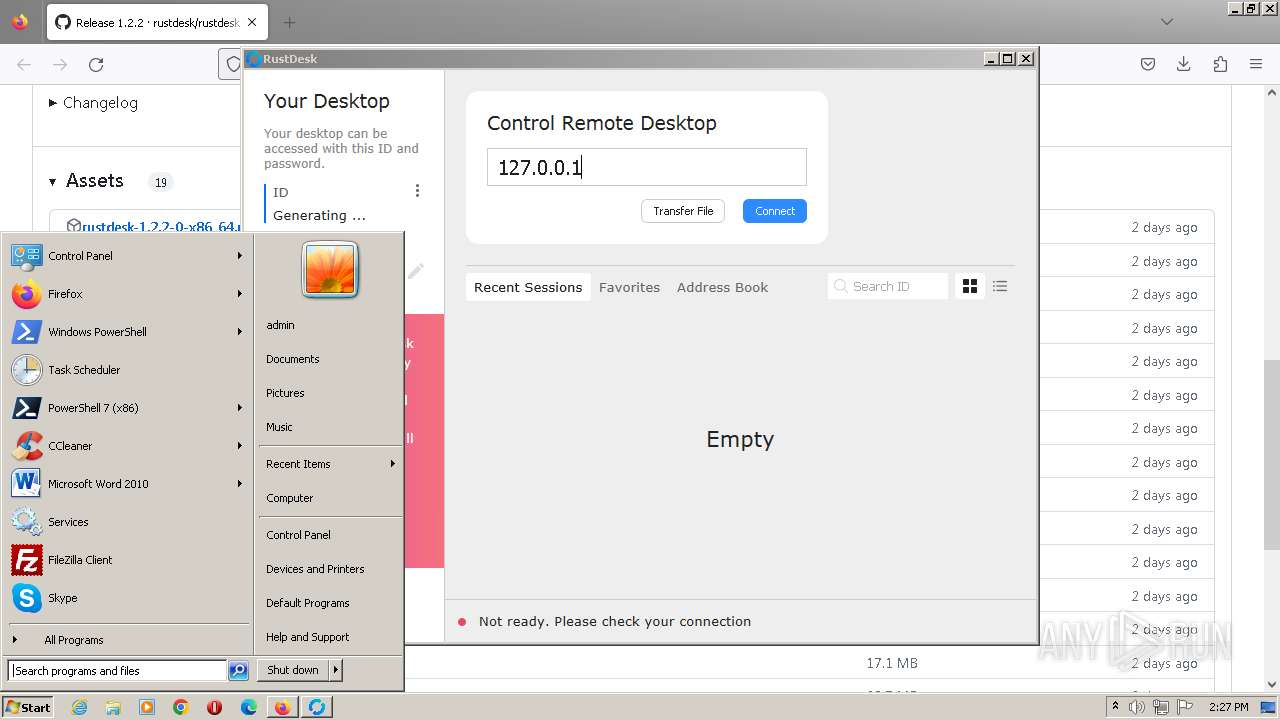Switch to Firefox window in taskbar

[283, 707]
